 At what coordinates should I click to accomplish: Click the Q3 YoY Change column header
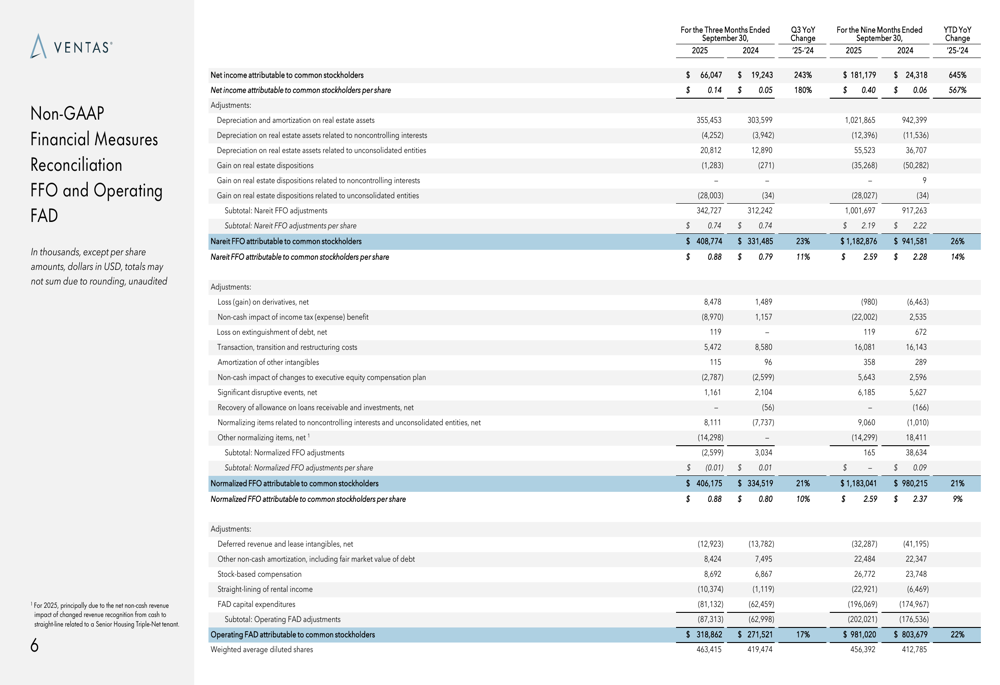pos(802,35)
